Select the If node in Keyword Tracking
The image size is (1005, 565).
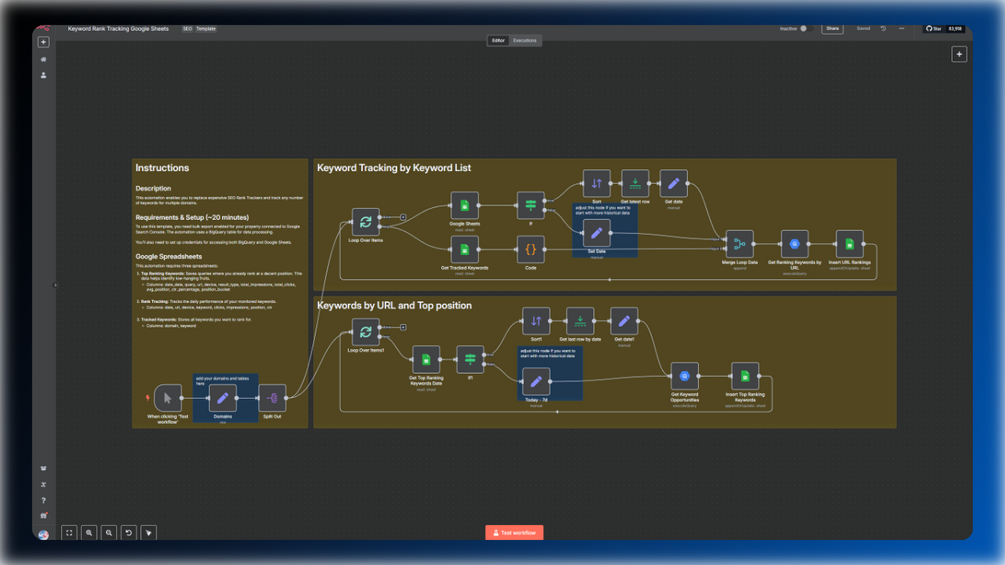pyautogui.click(x=531, y=206)
